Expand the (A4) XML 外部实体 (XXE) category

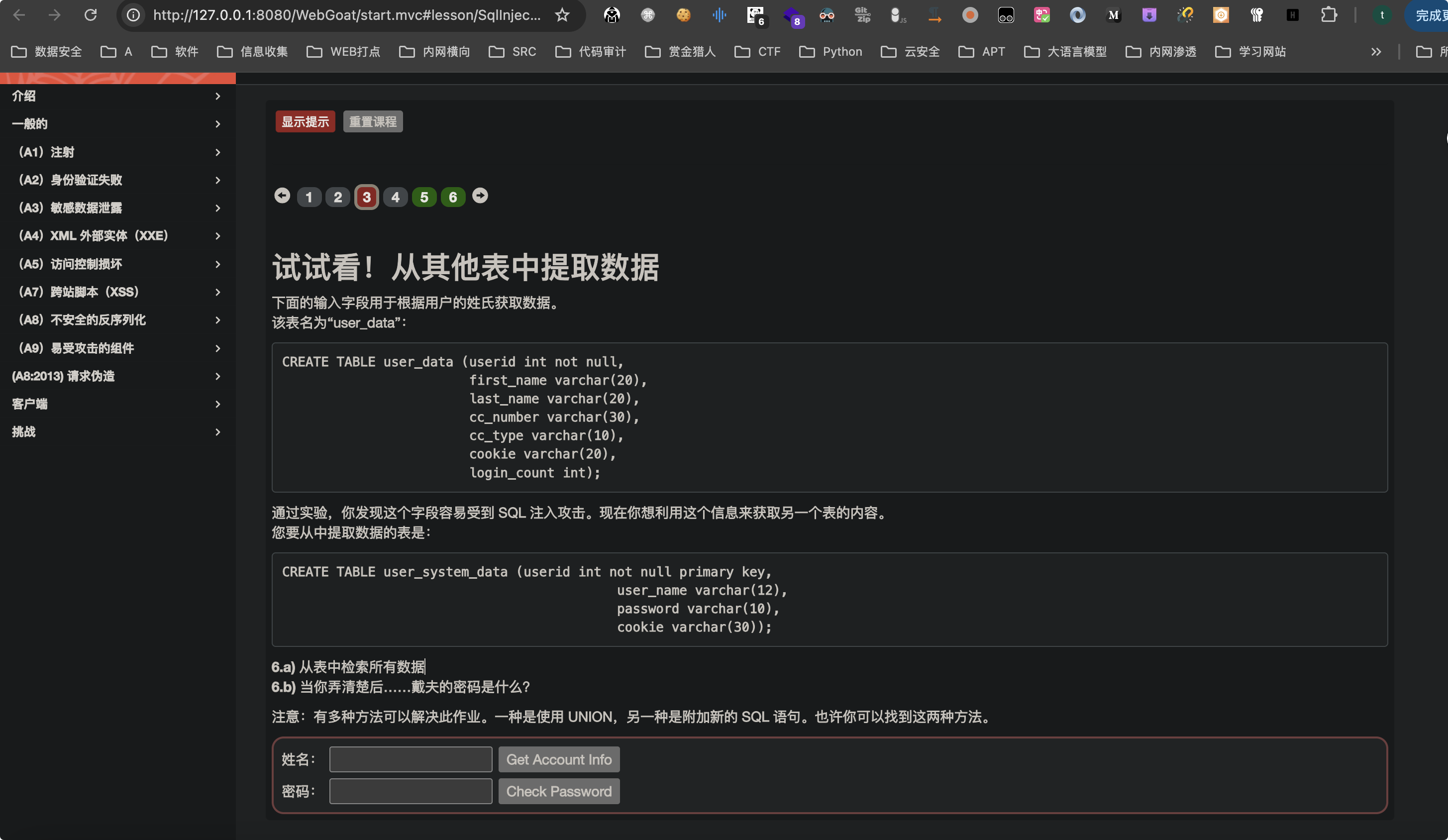[118, 235]
